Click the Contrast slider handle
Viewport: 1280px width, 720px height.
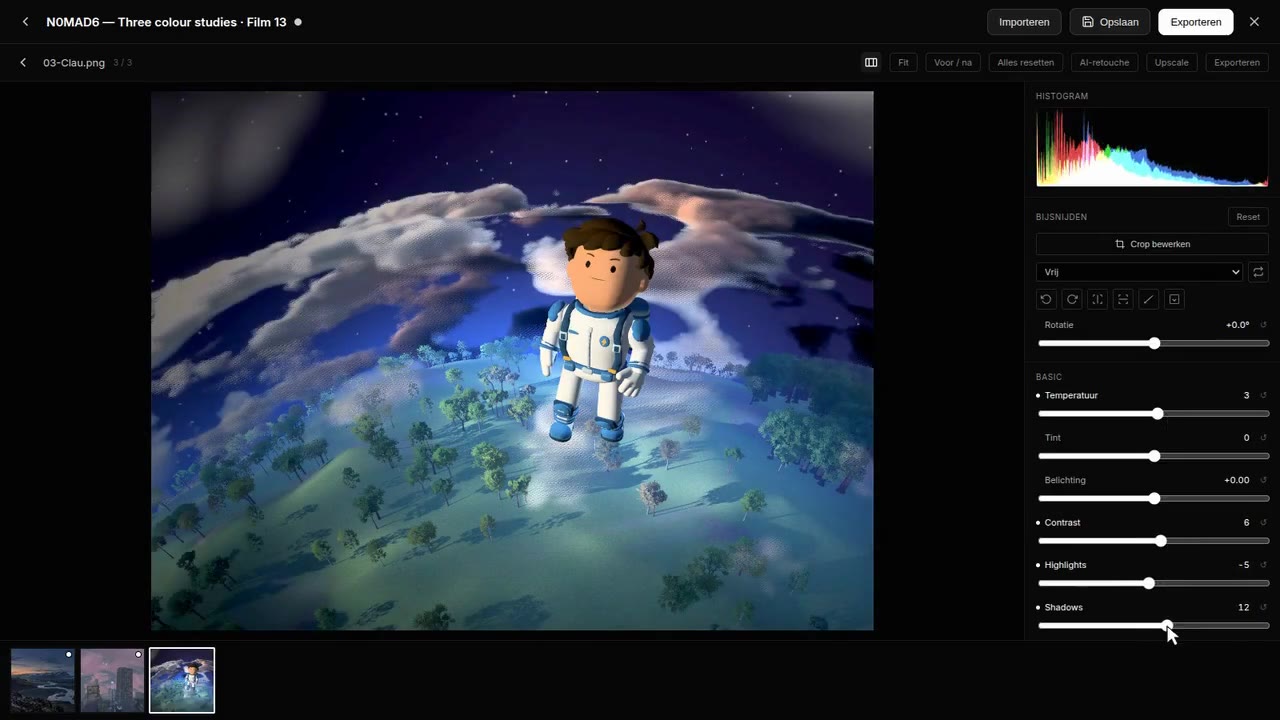[x=1161, y=541]
